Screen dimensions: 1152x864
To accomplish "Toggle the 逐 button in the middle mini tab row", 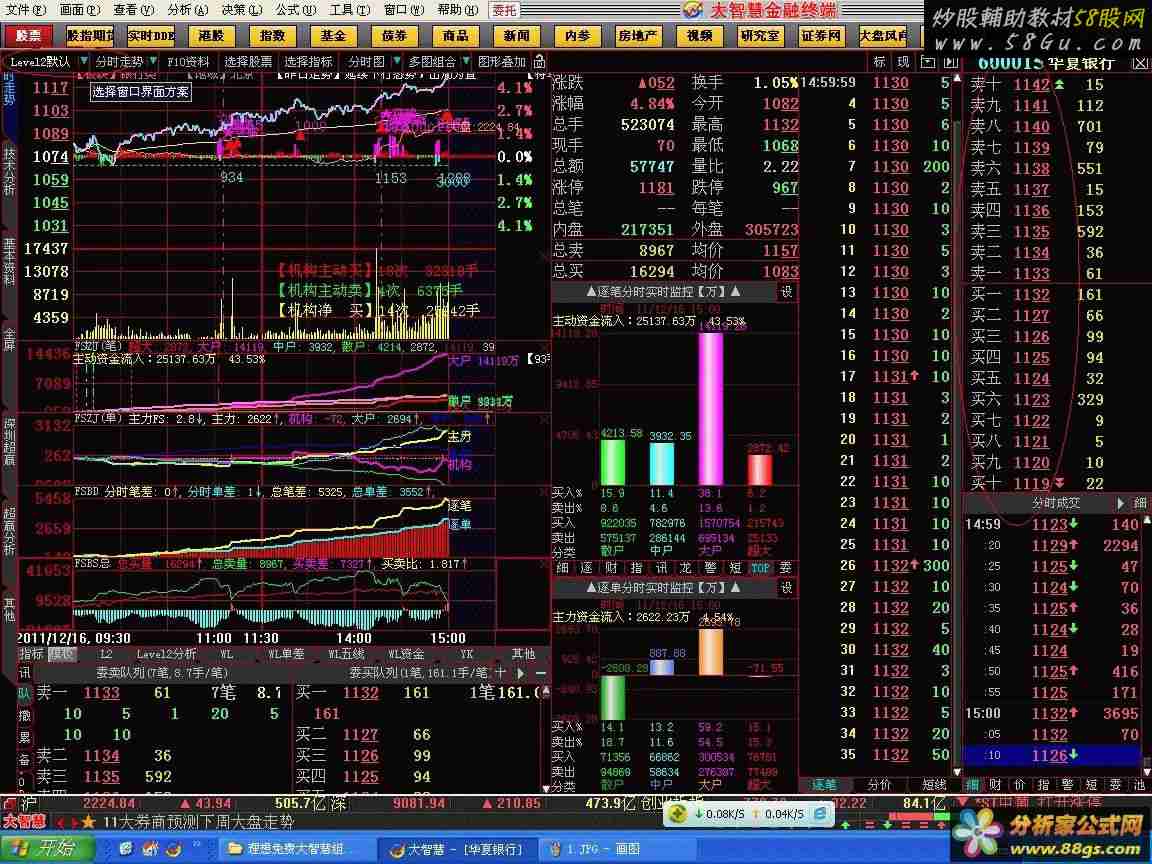I will point(586,567).
